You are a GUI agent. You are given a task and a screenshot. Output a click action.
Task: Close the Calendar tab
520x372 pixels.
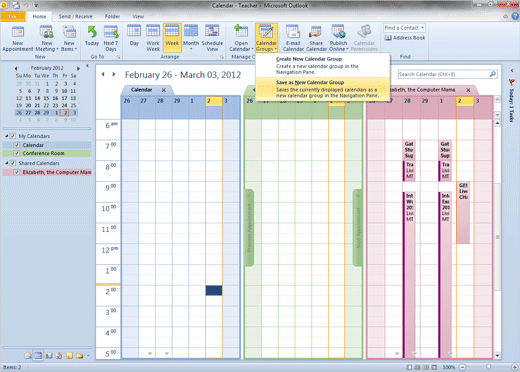[164, 90]
